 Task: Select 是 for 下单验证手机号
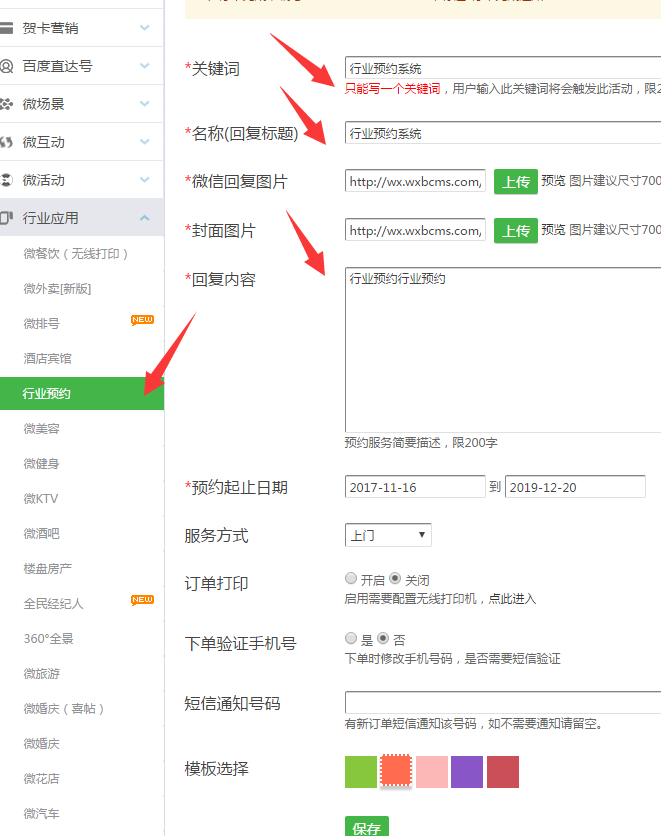coord(351,638)
